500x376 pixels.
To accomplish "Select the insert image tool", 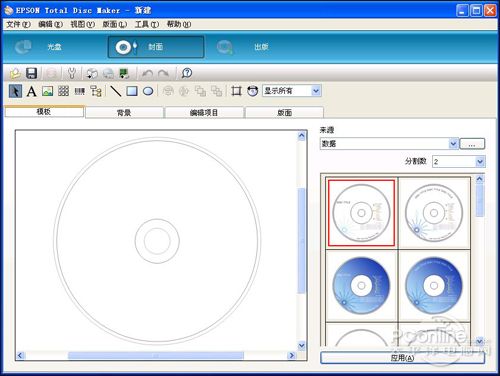I will [x=48, y=91].
